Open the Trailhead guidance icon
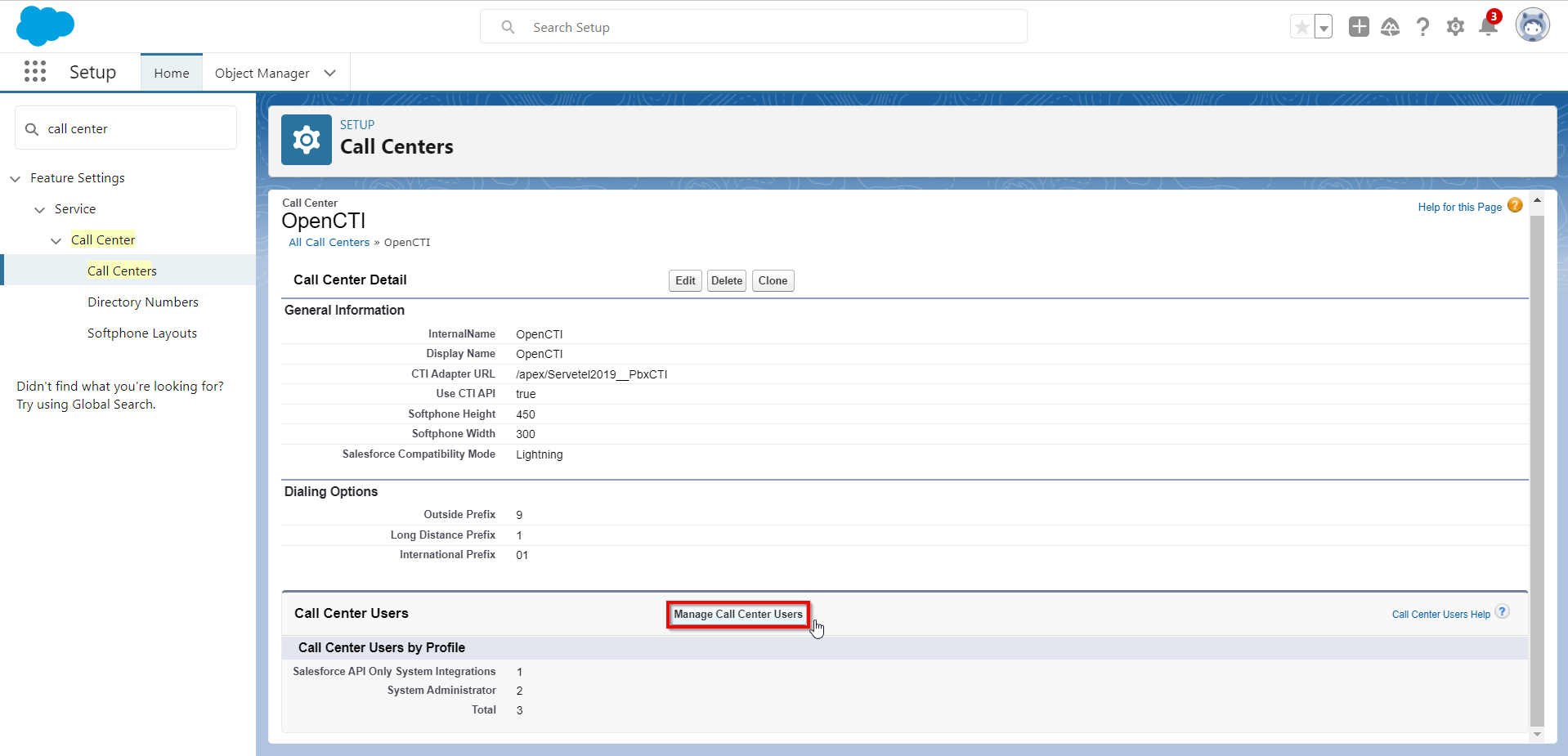1568x756 pixels. tap(1390, 27)
